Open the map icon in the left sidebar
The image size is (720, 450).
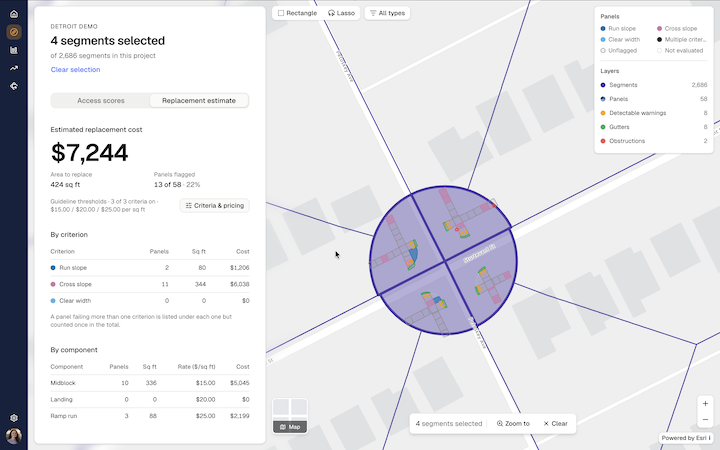[14, 50]
